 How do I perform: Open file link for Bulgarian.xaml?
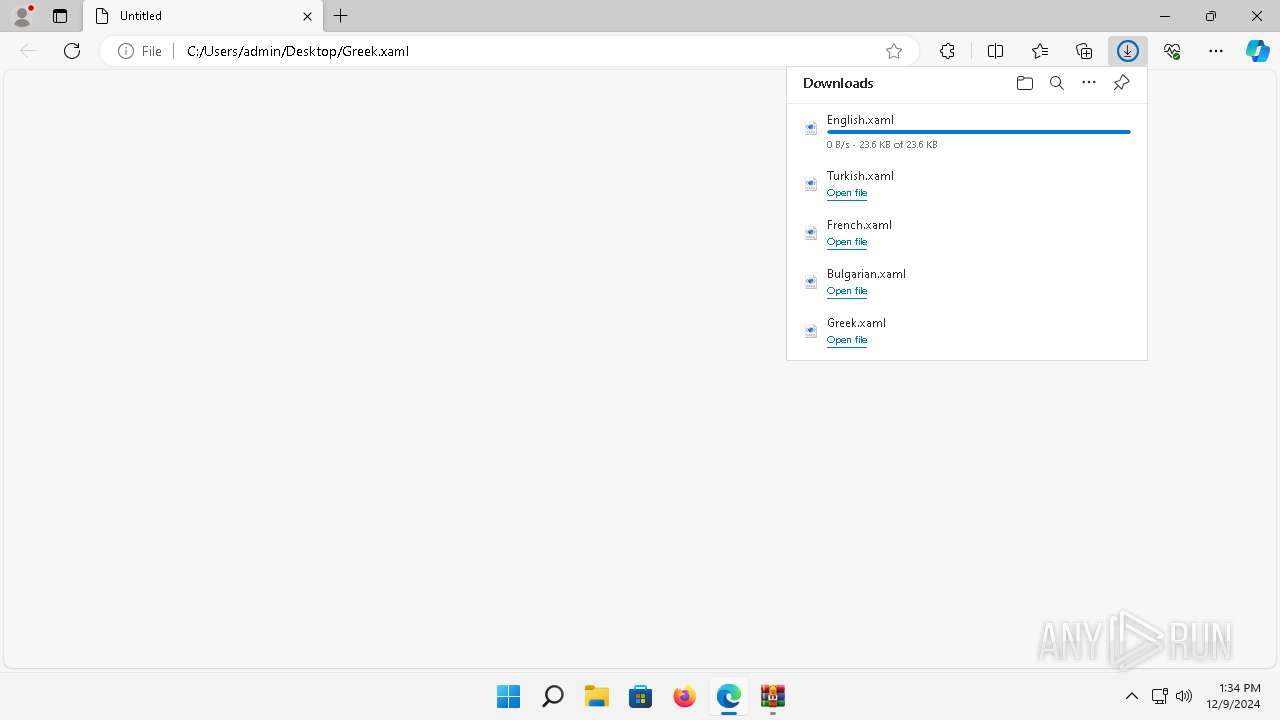coord(847,291)
